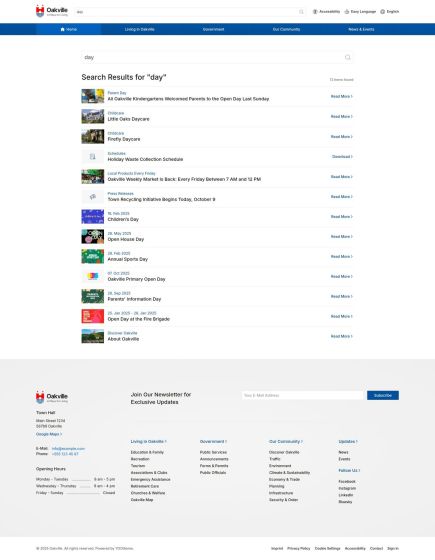Open the Instagram link in the footer

pyautogui.click(x=347, y=488)
